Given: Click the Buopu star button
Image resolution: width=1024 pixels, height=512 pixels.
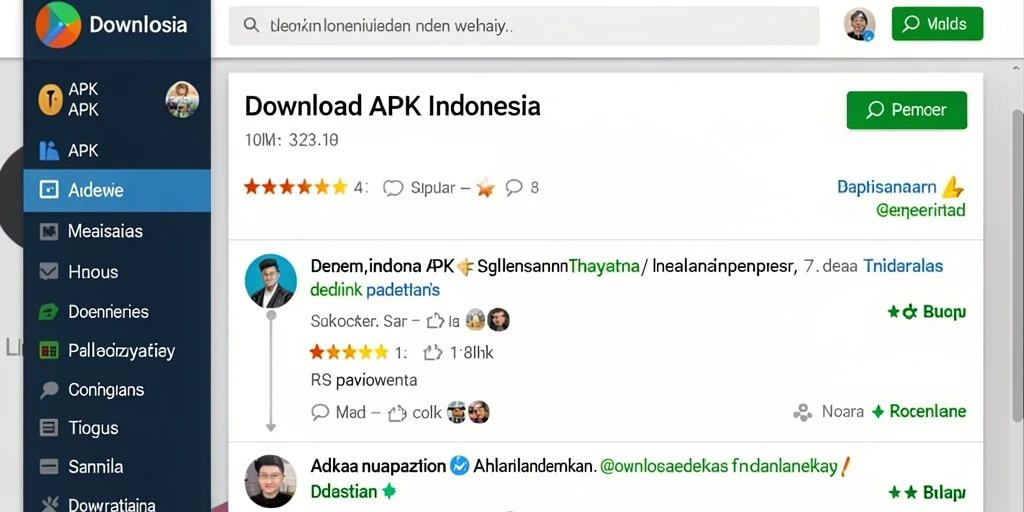Looking at the screenshot, I should pos(927,312).
